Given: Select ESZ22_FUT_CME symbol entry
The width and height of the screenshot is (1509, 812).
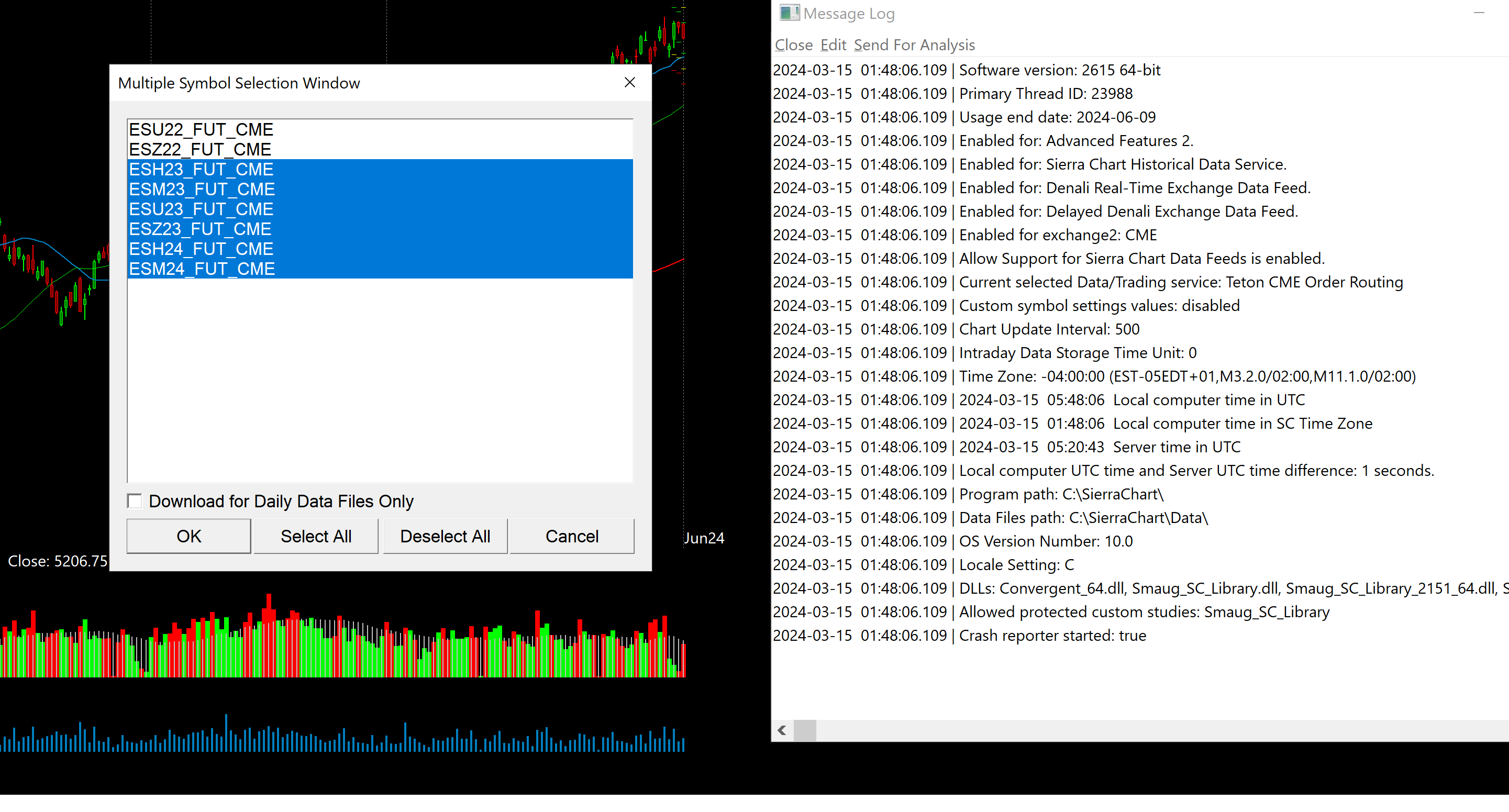Looking at the screenshot, I should coord(200,149).
